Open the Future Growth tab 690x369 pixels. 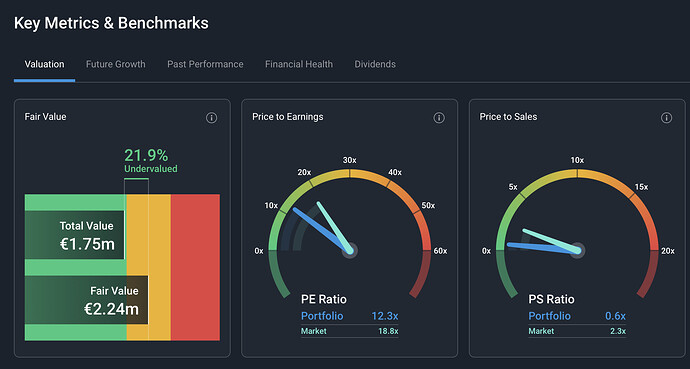coord(115,64)
